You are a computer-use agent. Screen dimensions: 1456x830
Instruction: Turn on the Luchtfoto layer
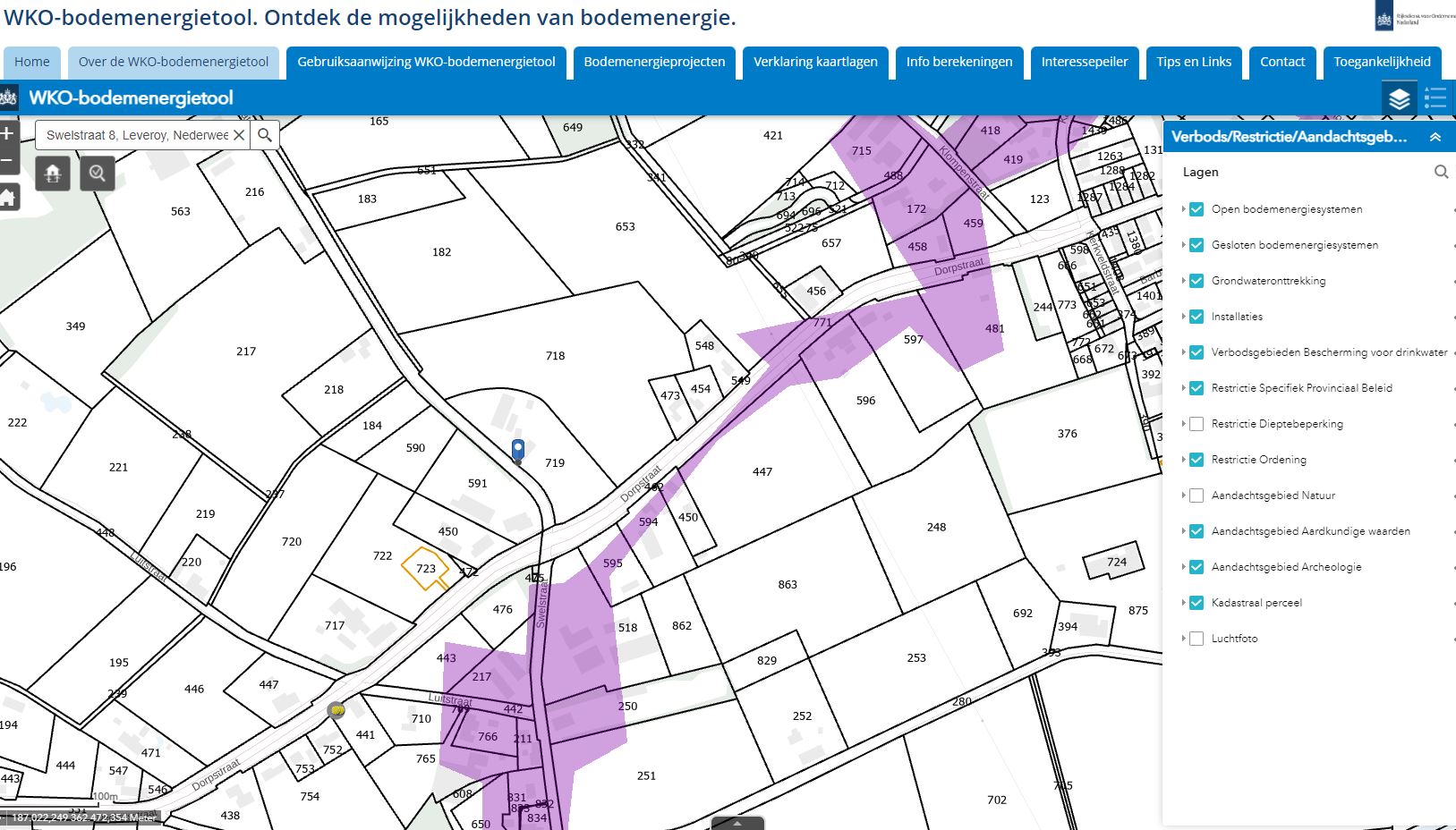tap(1196, 639)
